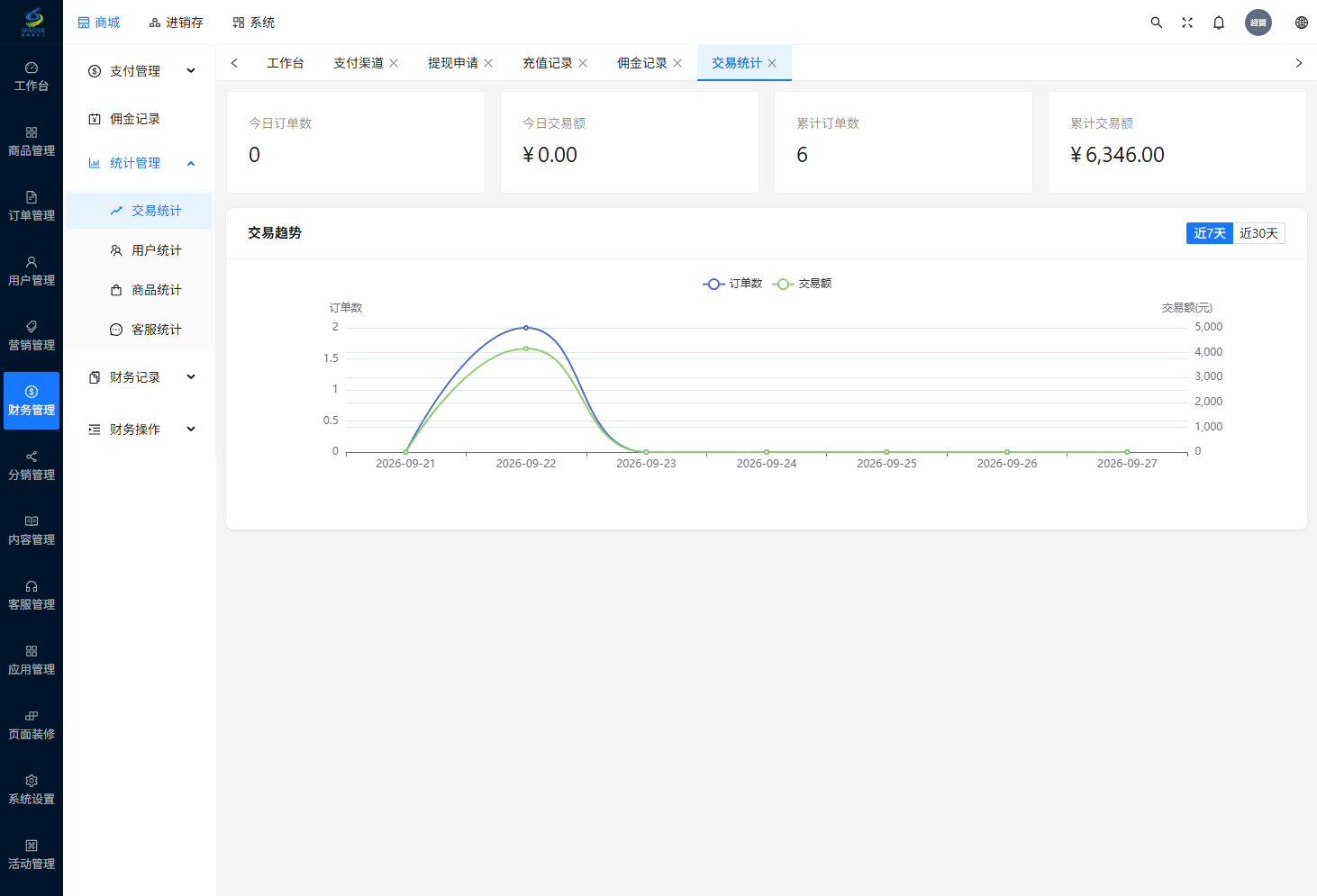Select 近7天 range

pos(1210,233)
